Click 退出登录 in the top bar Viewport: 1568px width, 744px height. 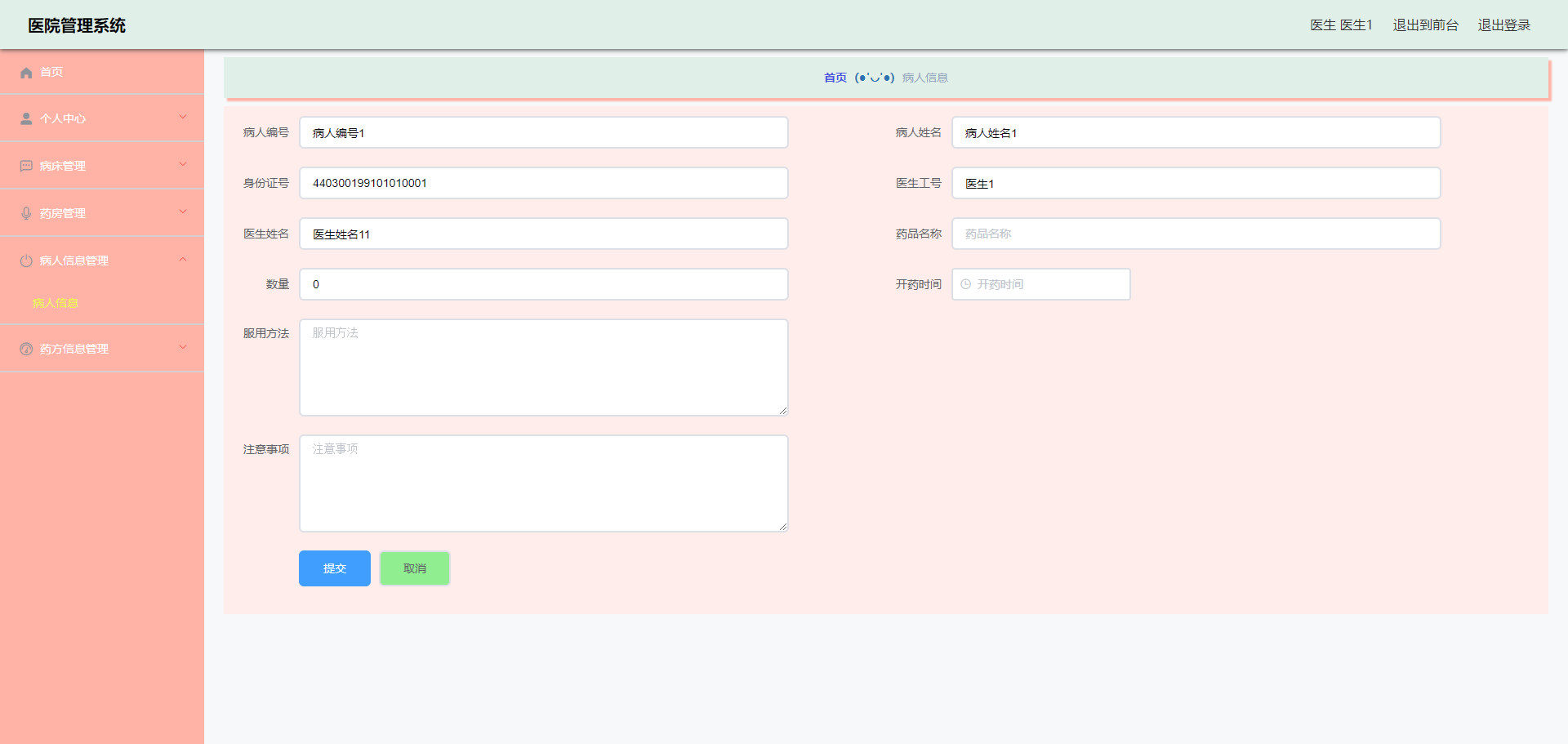click(1503, 25)
